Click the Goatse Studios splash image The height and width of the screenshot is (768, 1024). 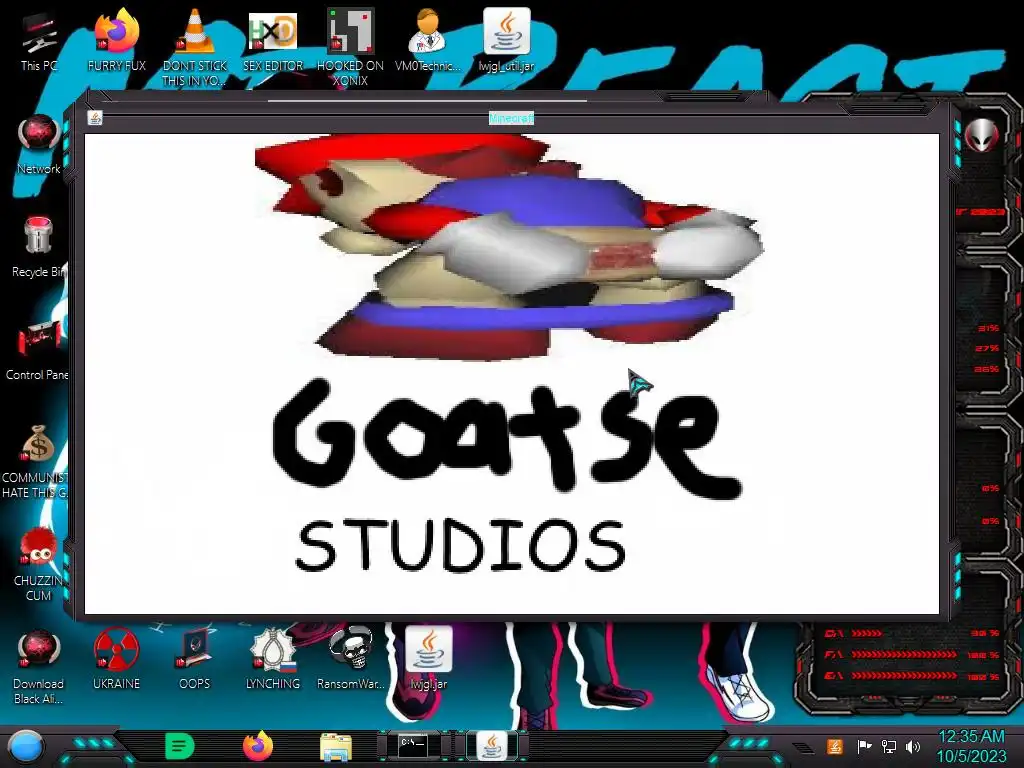pos(511,374)
